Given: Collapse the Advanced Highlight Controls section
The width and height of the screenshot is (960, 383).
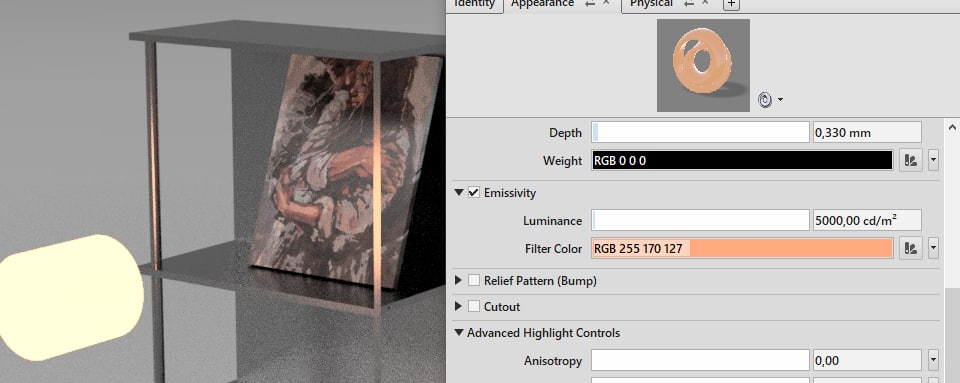Looking at the screenshot, I should [459, 333].
